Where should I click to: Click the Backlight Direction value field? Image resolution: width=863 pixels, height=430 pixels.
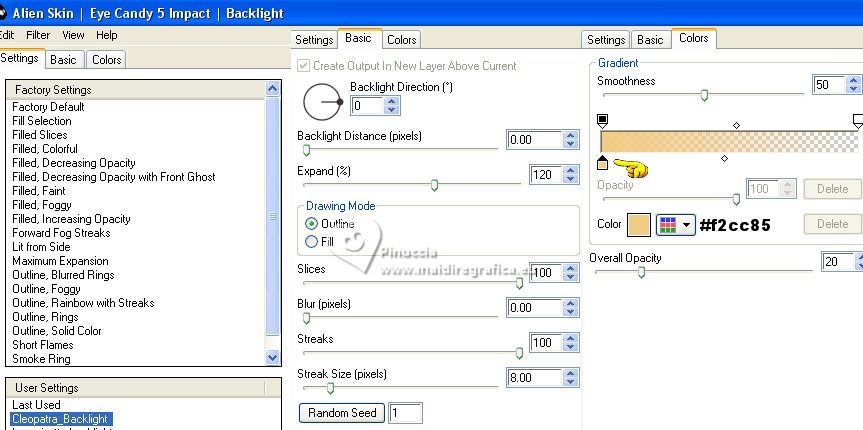tap(367, 105)
